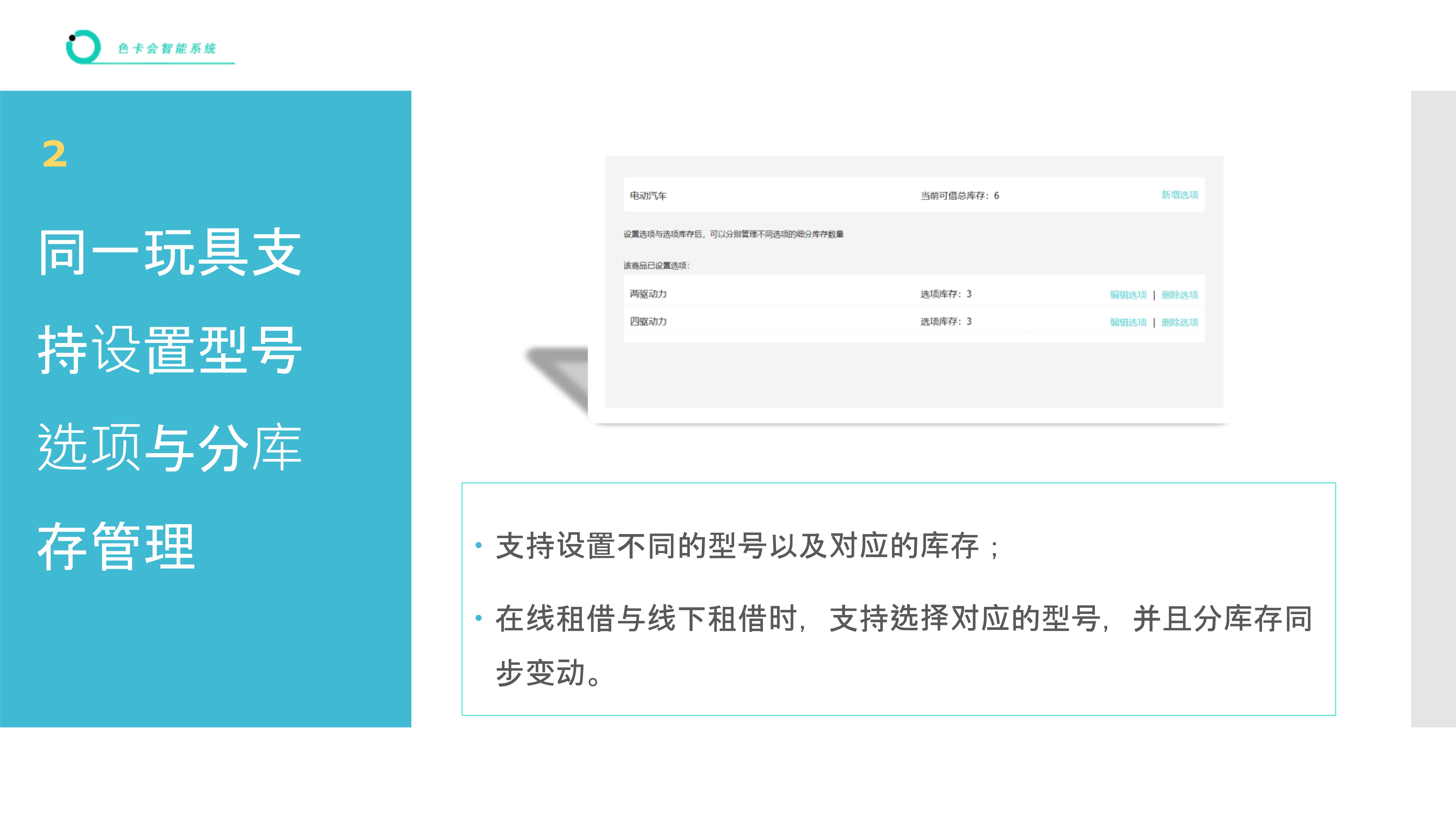Select the 四驱动力 option name
1456x819 pixels.
point(648,322)
